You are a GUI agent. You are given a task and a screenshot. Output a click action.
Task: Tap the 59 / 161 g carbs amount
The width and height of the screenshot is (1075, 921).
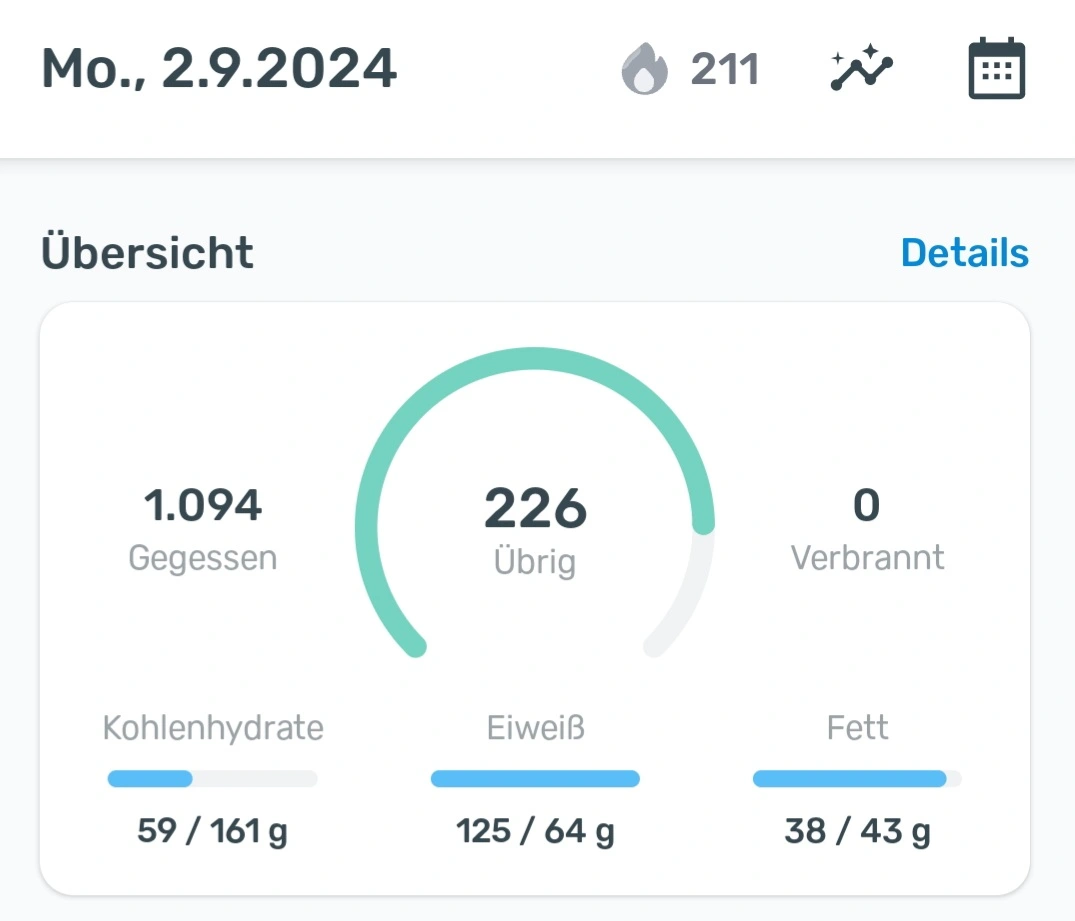click(212, 831)
